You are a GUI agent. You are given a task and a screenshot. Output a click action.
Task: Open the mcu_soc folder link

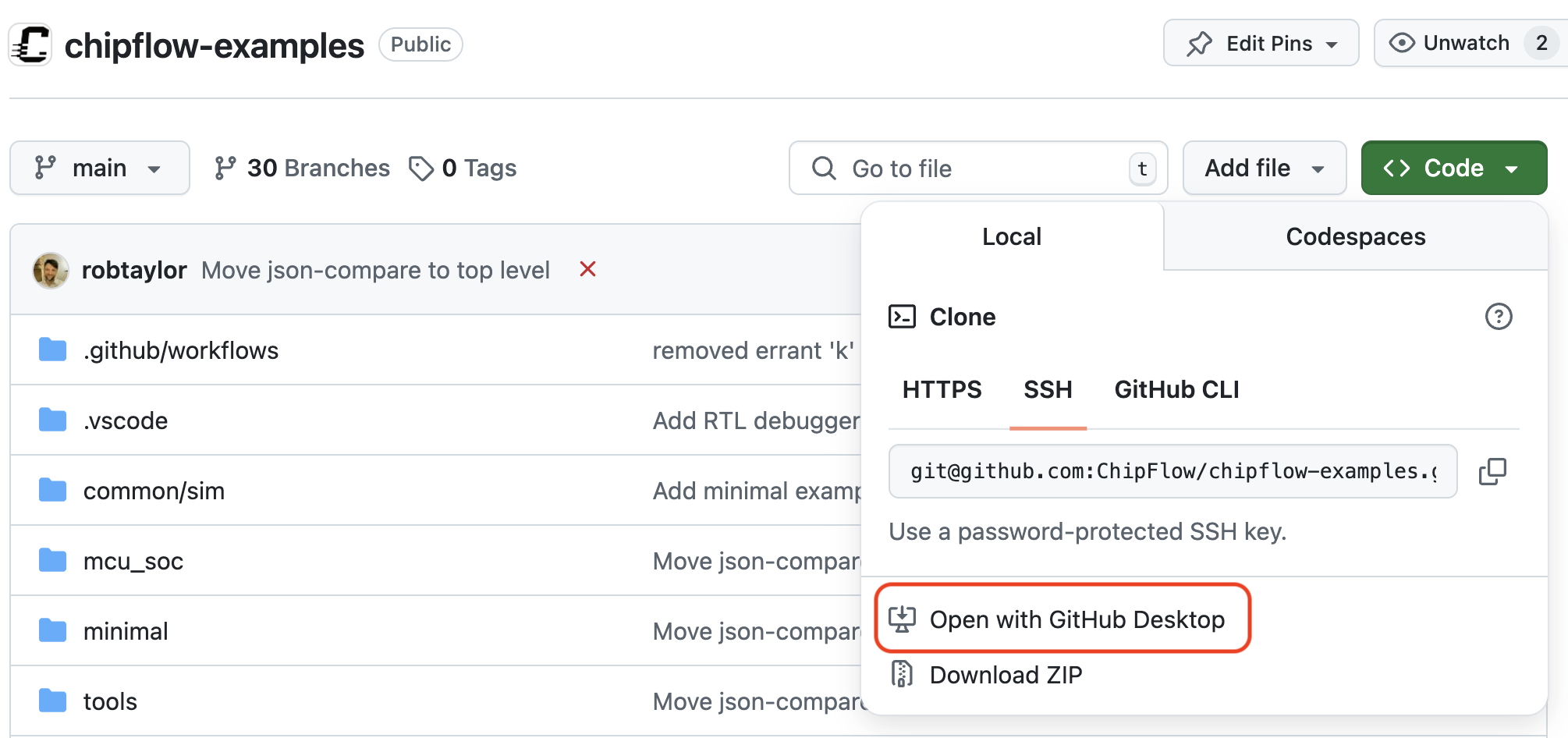[133, 560]
